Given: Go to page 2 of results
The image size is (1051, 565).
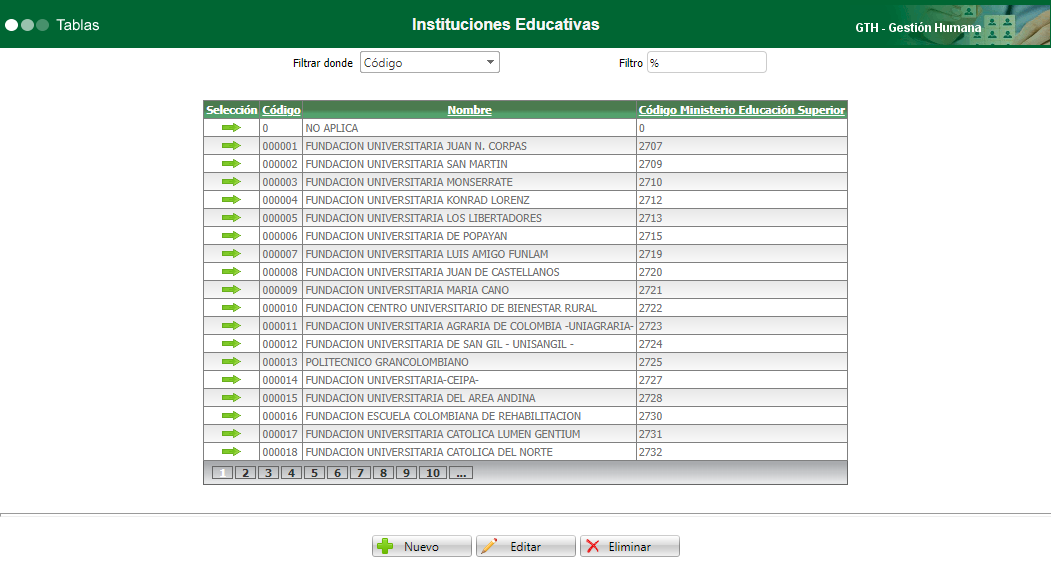Looking at the screenshot, I should click(245, 473).
